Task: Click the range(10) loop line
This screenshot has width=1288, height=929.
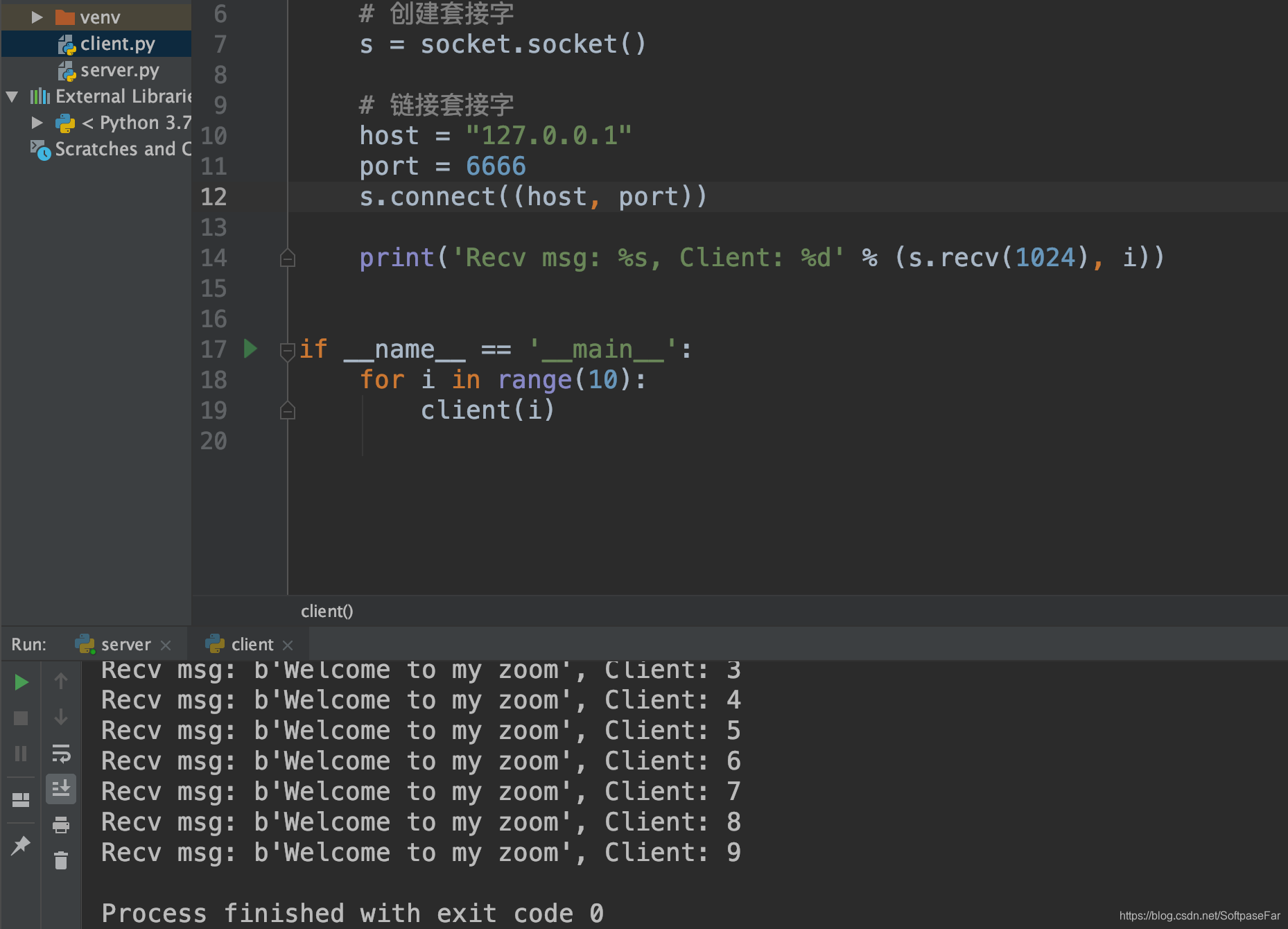Action: coord(503,380)
